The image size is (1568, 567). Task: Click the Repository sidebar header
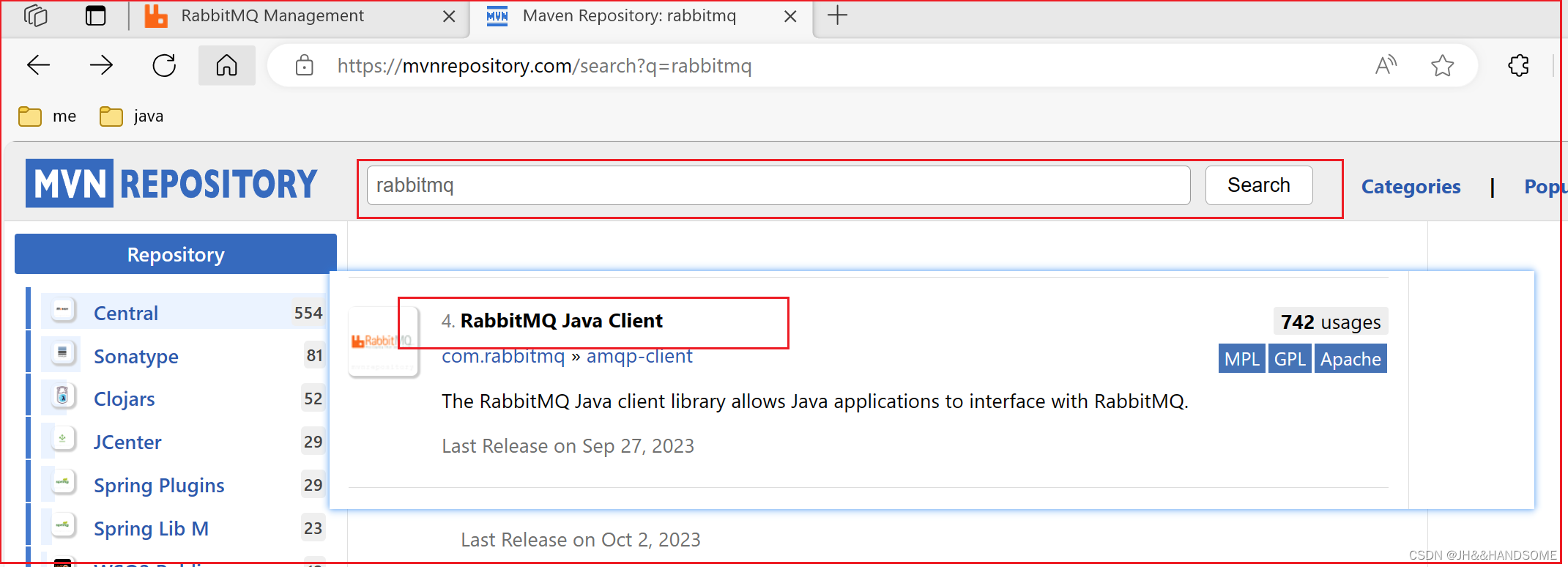click(x=176, y=254)
